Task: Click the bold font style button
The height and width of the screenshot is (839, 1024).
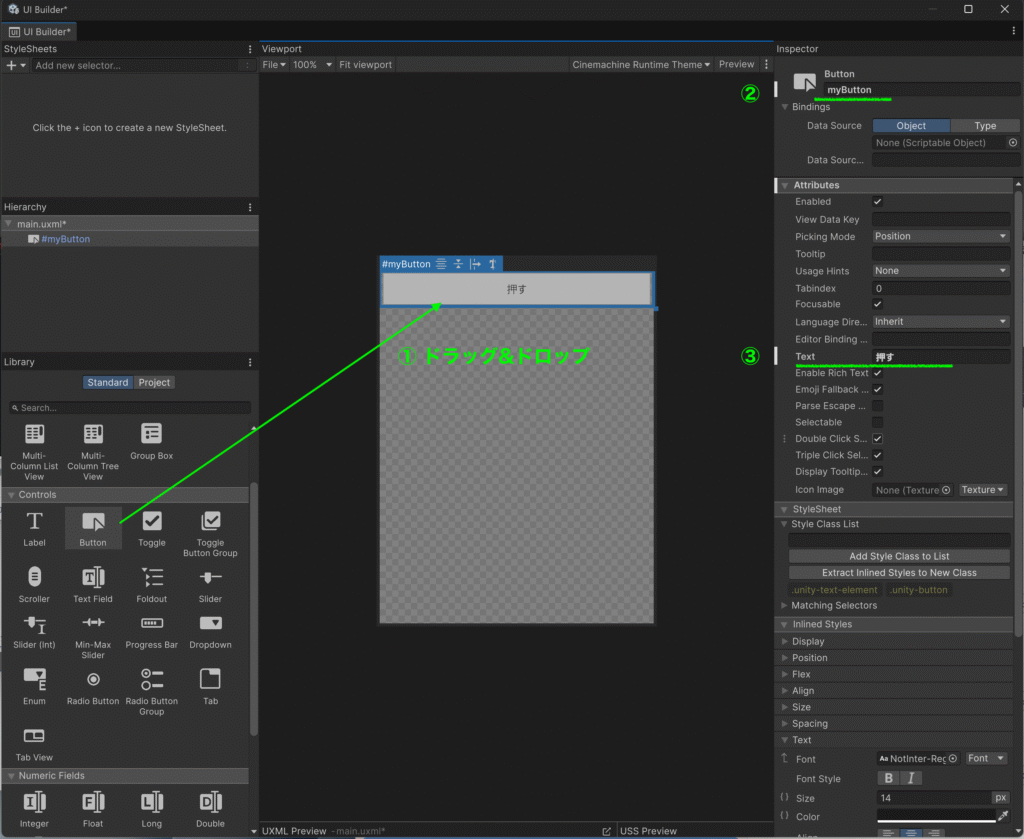Action: coord(888,779)
